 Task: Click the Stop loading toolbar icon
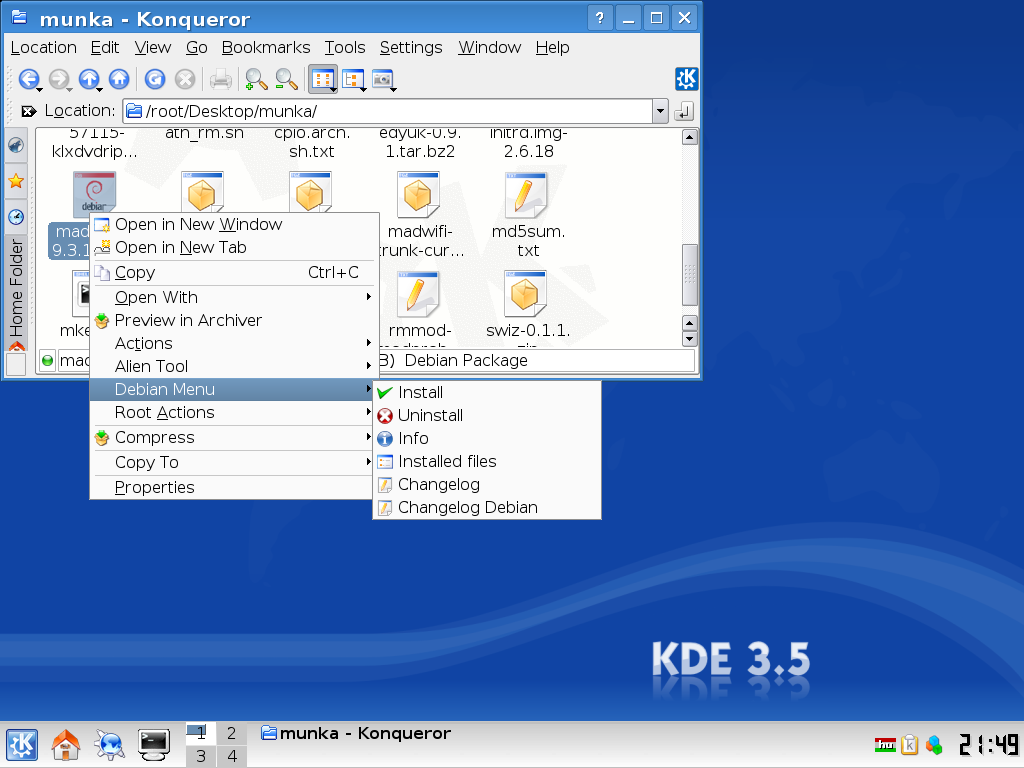click(185, 79)
